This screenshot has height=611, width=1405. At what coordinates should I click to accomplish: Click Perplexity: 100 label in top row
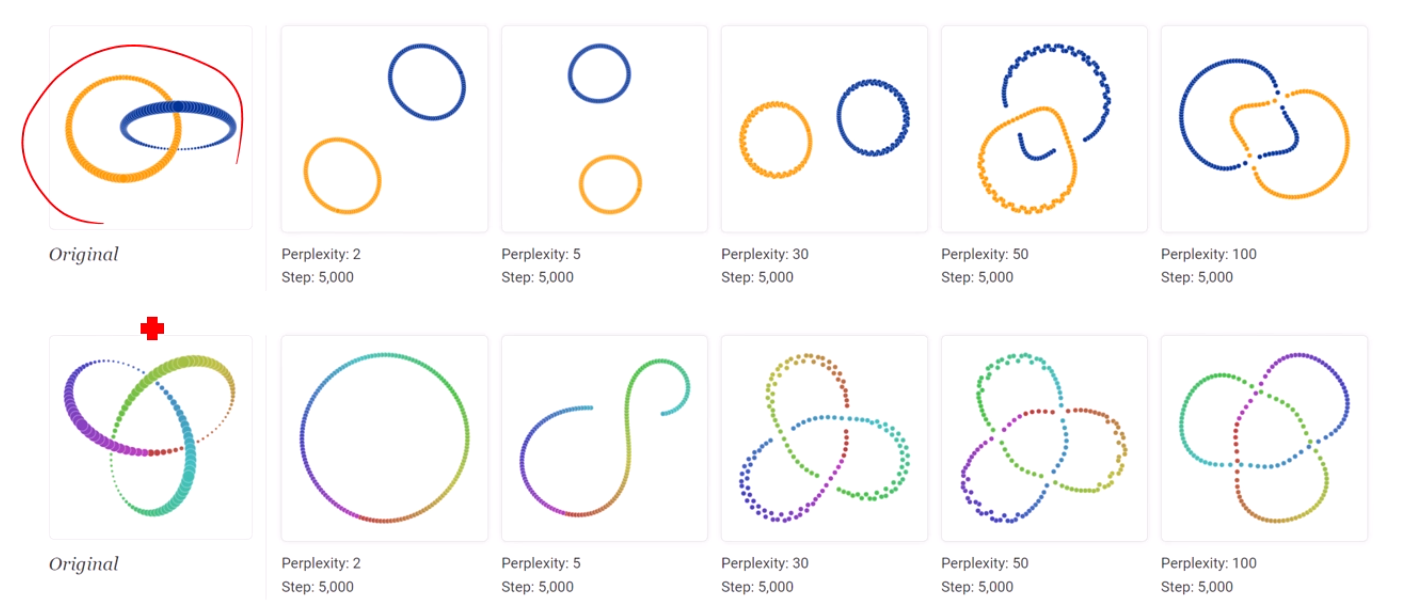tap(1209, 254)
